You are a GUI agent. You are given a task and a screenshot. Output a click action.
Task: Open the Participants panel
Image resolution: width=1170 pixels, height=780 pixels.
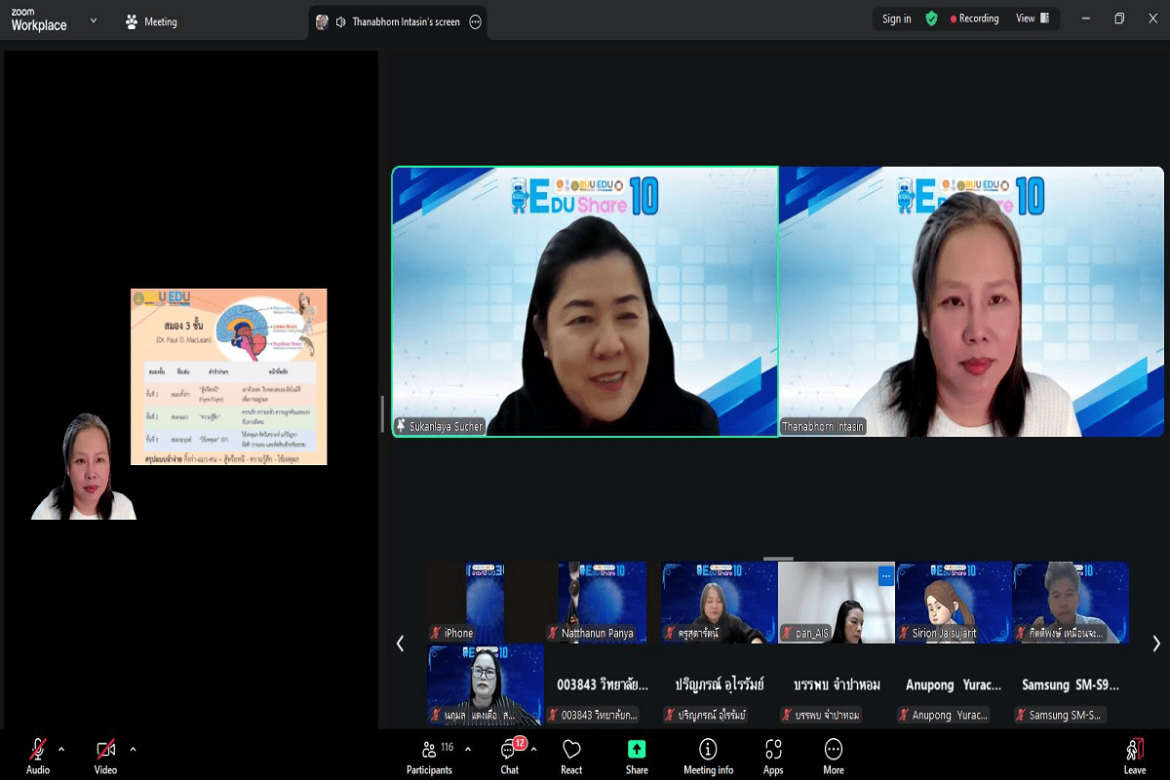point(429,755)
